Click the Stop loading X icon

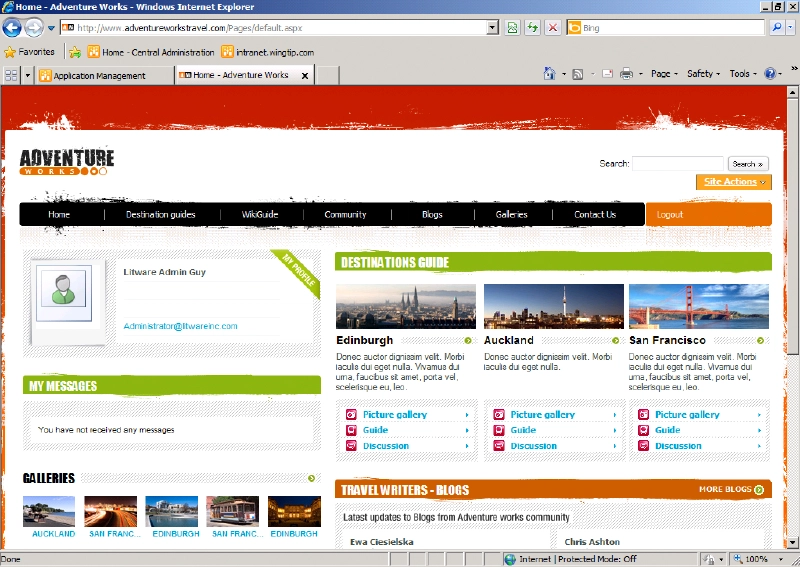tap(553, 28)
